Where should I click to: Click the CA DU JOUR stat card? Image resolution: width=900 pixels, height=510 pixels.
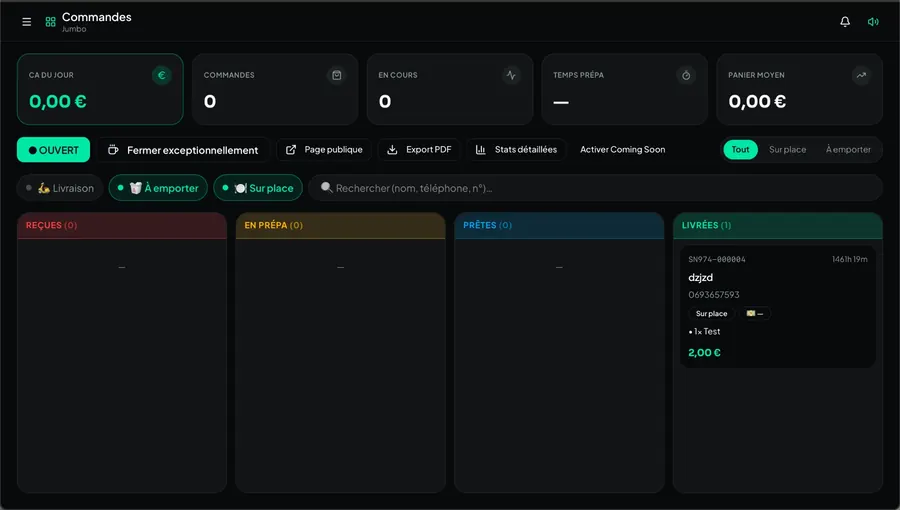click(100, 89)
